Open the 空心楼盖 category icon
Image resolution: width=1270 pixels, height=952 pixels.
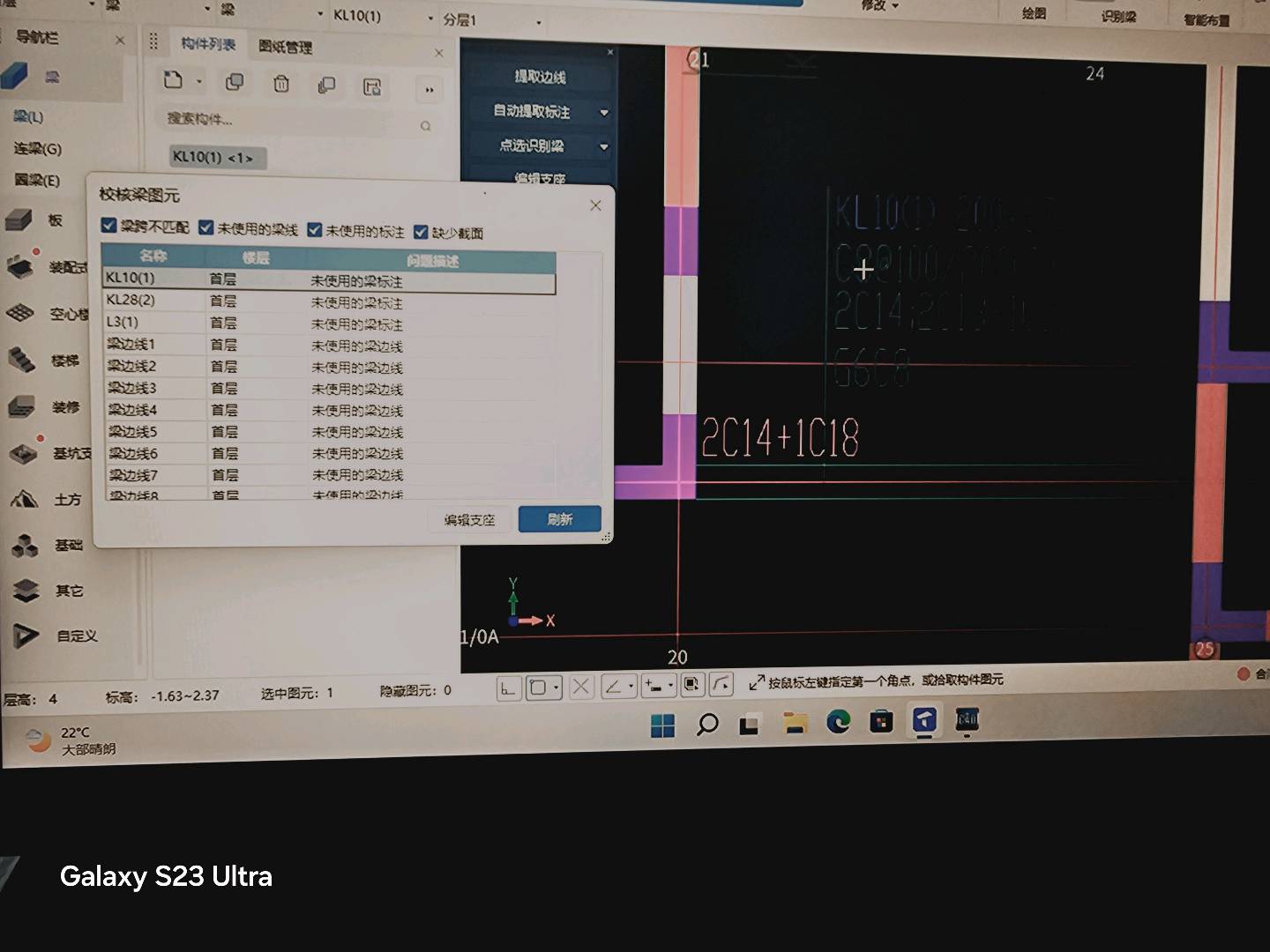click(x=20, y=312)
